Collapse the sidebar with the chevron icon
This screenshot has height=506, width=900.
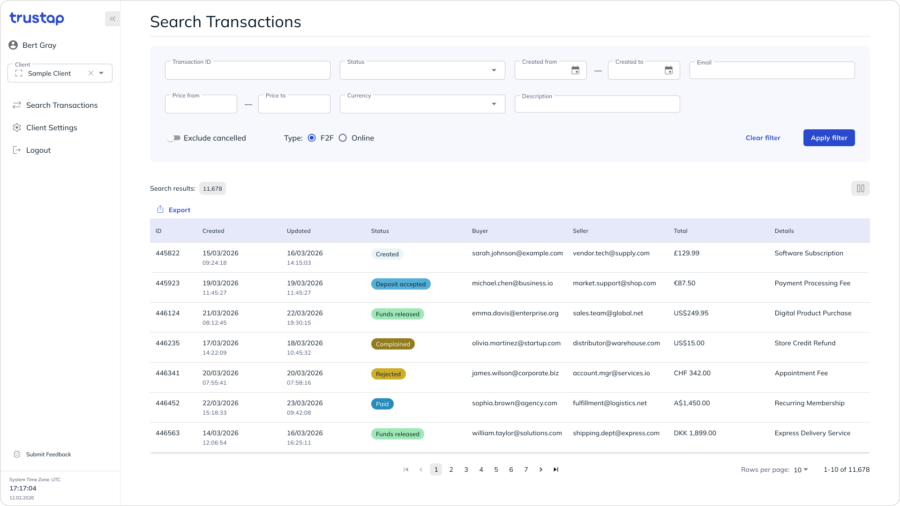tap(112, 18)
